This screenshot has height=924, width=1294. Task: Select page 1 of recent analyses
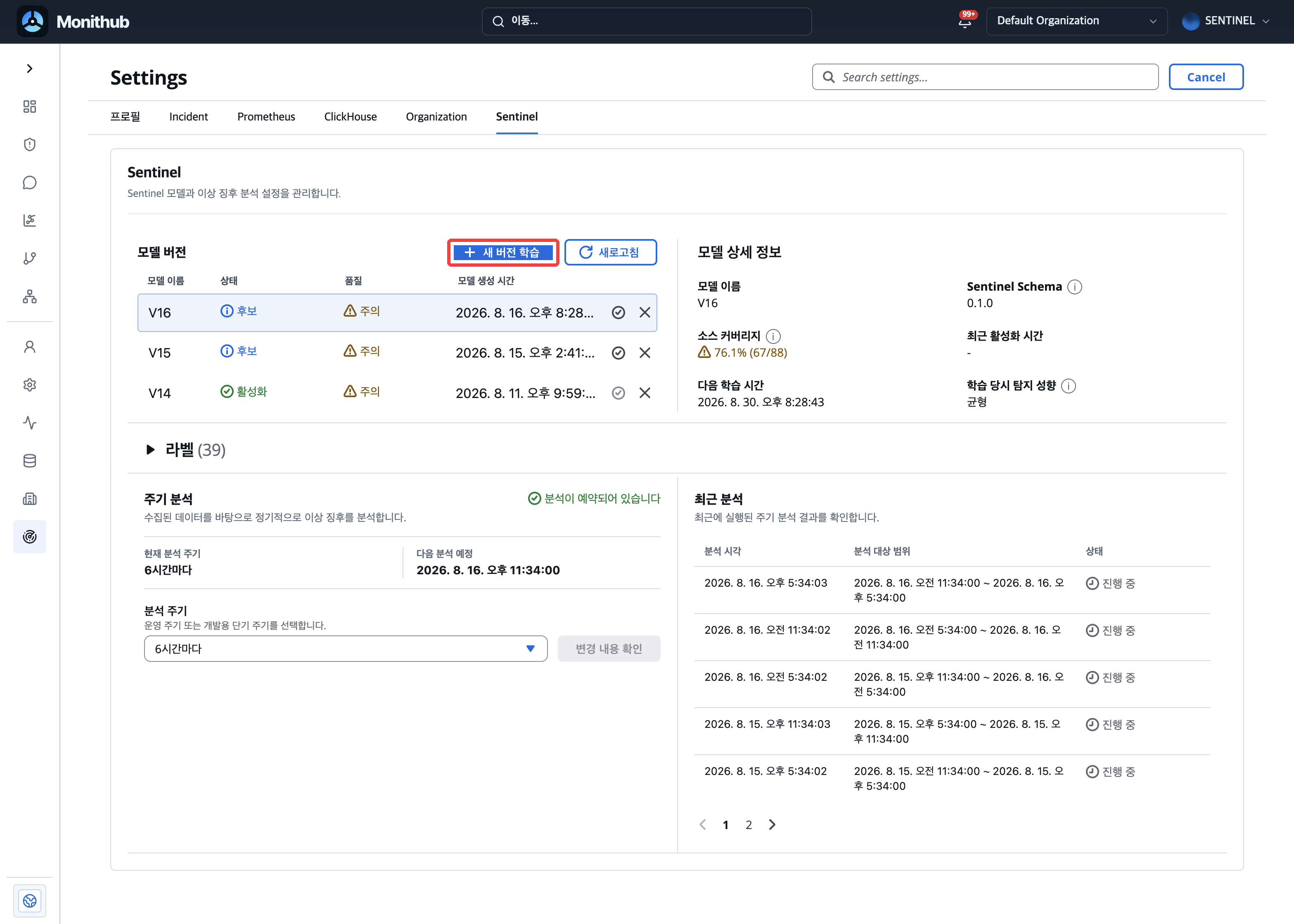tap(725, 824)
